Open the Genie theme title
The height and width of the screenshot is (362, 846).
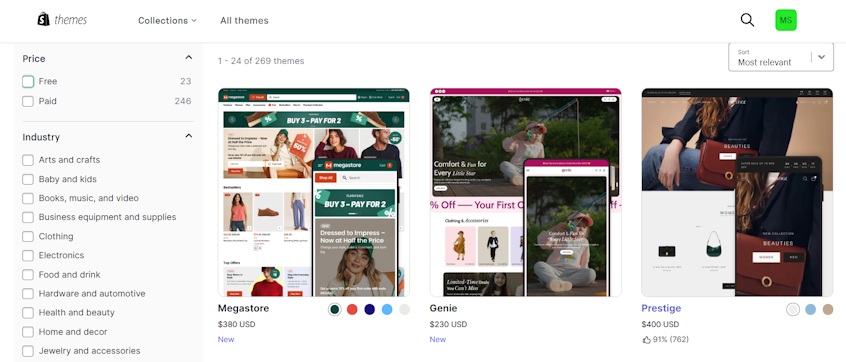444,309
